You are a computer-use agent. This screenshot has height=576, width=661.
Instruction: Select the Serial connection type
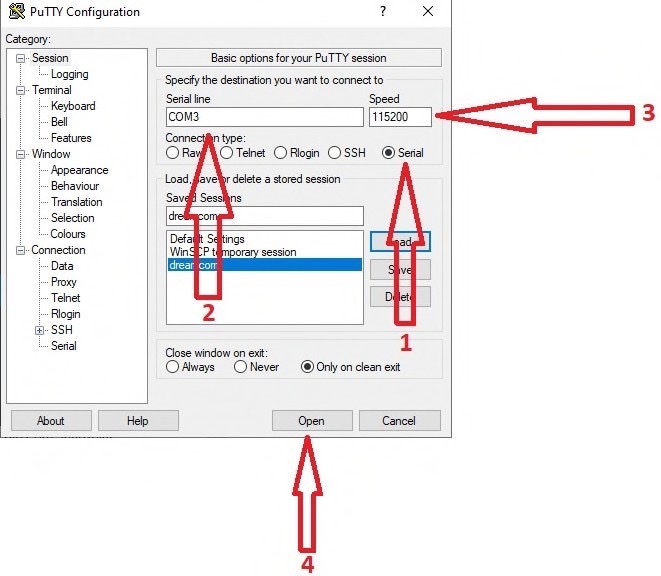tap(388, 153)
